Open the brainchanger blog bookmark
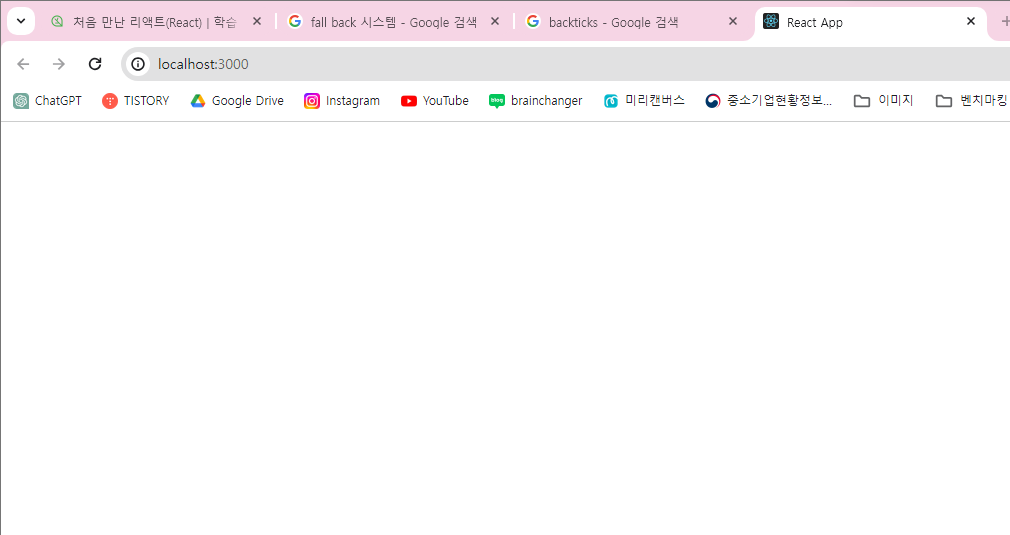This screenshot has width=1010, height=535. [535, 100]
